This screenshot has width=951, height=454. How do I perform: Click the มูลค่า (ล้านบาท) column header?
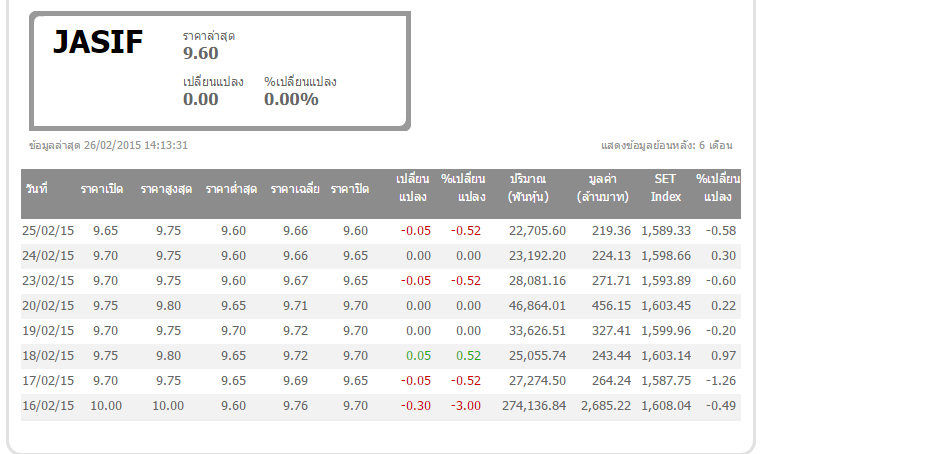pyautogui.click(x=603, y=188)
